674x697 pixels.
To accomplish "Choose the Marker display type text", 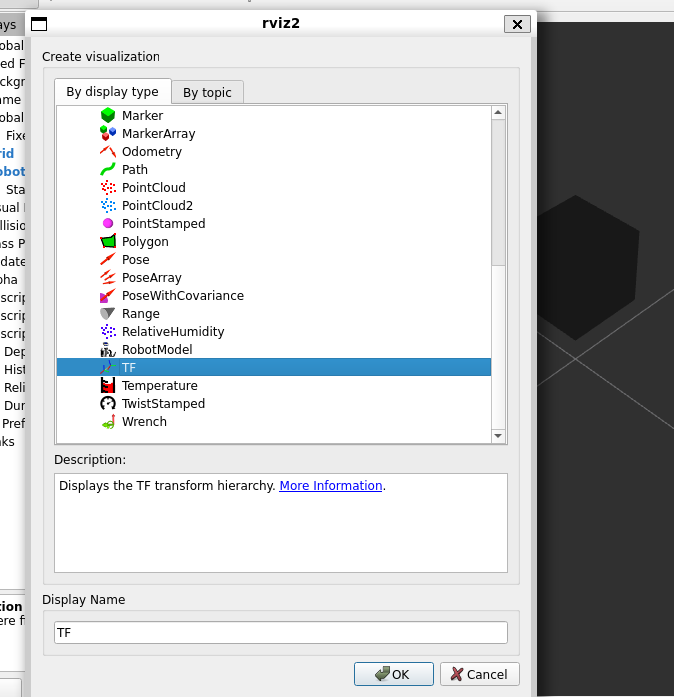I will [x=142, y=116].
